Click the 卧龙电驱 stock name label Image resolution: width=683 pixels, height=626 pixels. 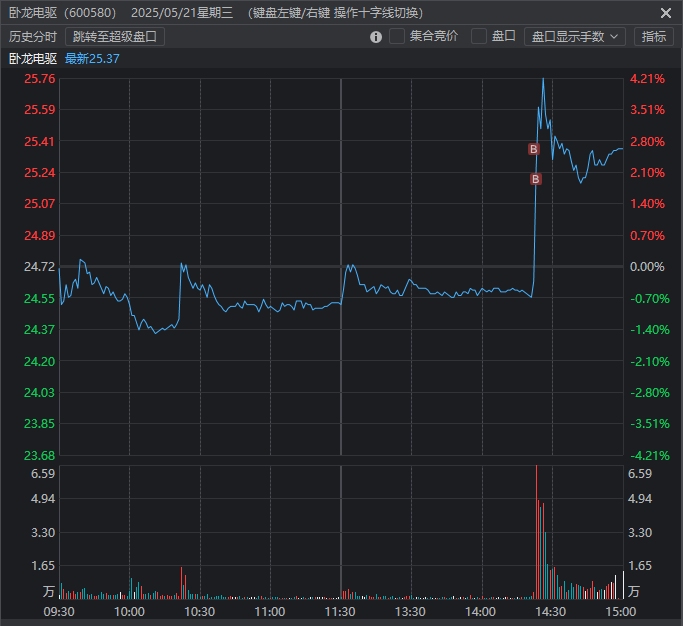click(x=33, y=58)
